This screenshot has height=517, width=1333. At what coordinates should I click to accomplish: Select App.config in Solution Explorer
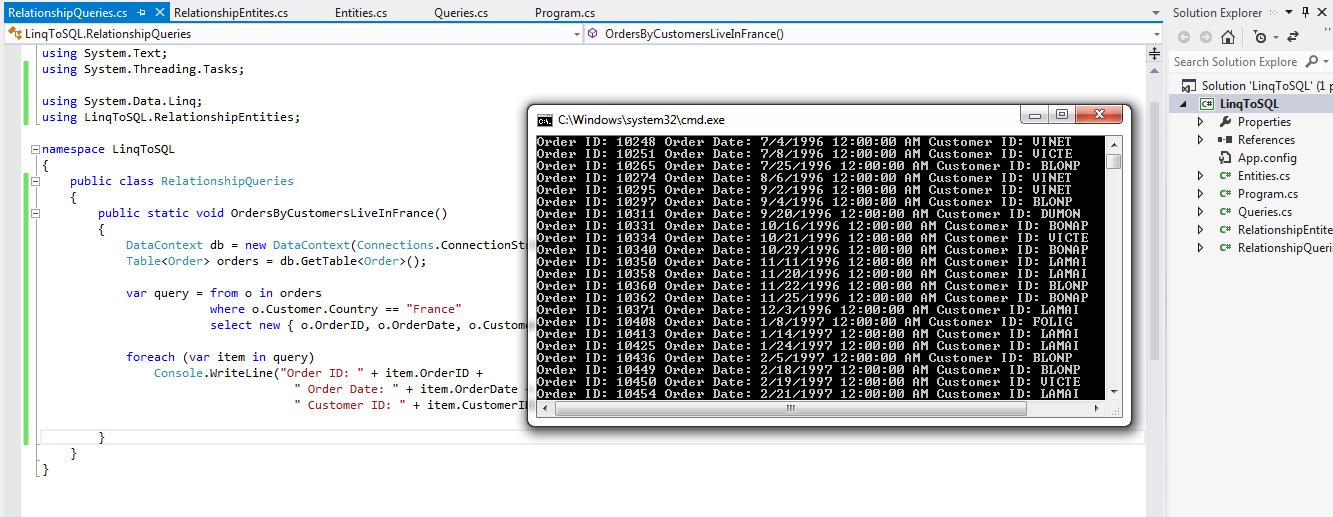pyautogui.click(x=1266, y=158)
